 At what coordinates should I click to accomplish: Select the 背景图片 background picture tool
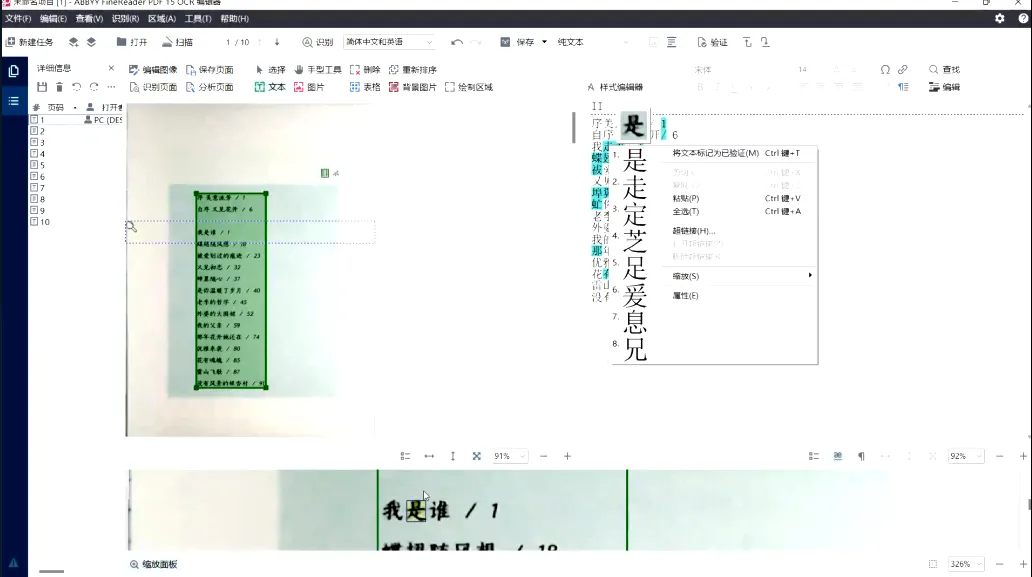click(413, 87)
